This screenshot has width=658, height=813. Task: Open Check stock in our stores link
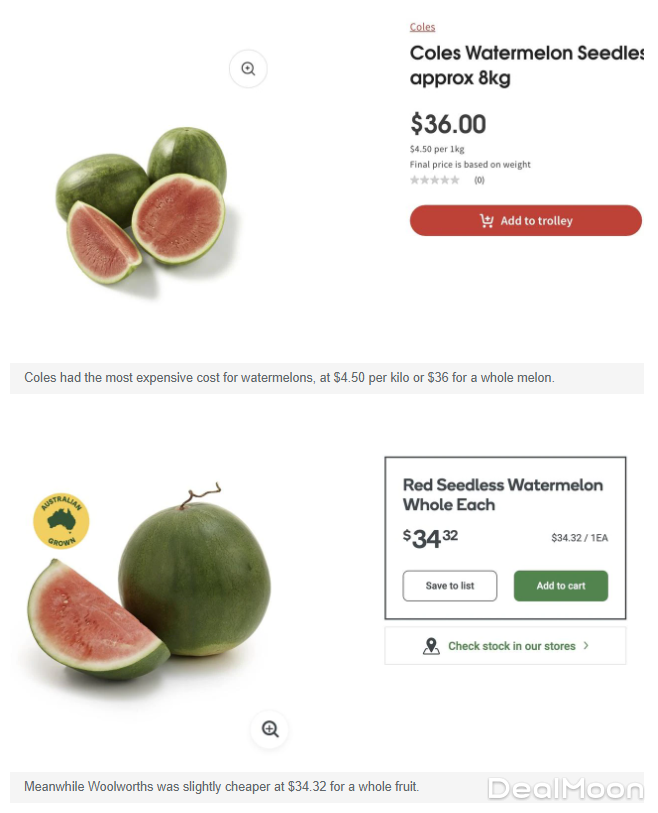511,646
